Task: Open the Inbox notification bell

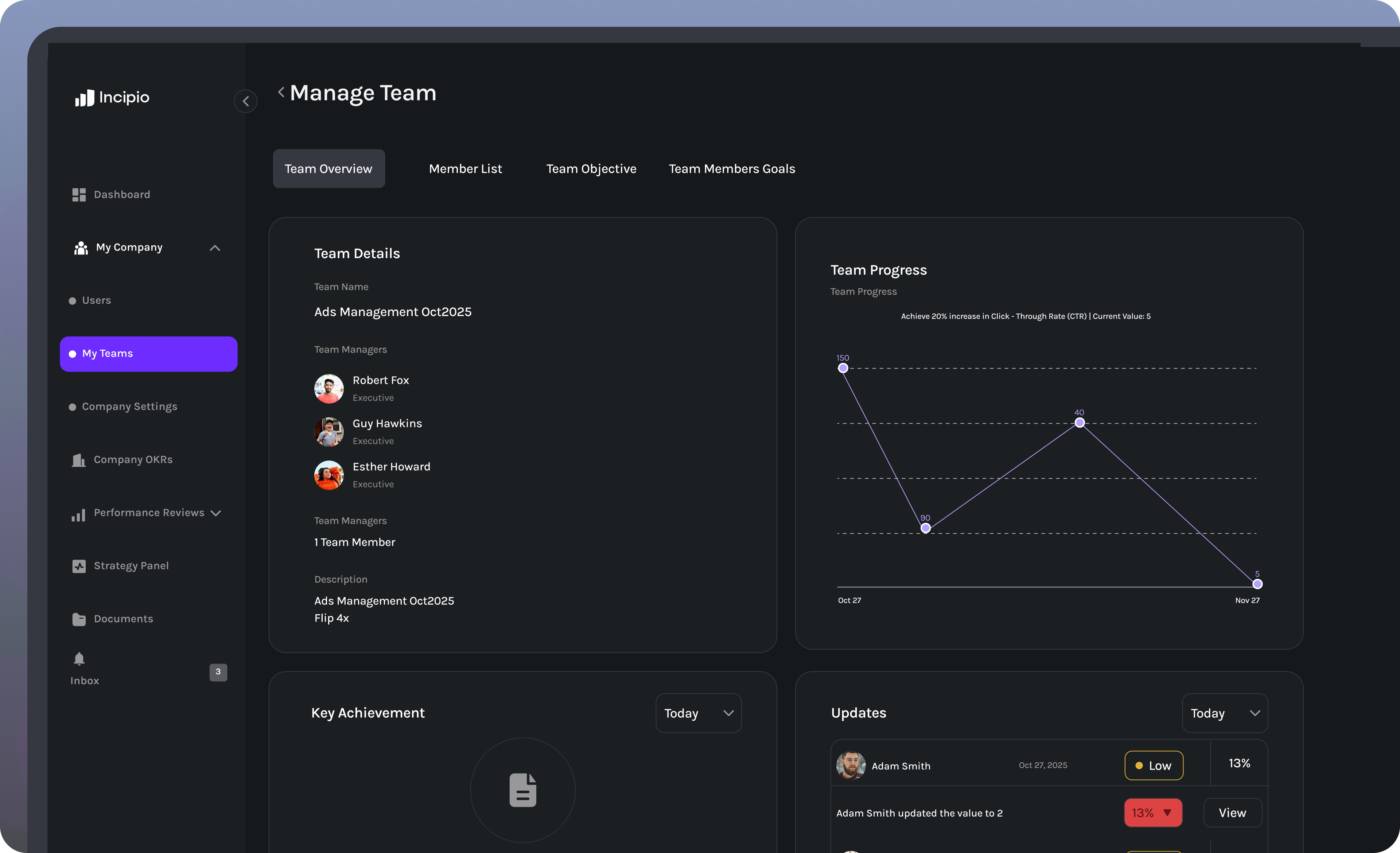Action: pyautogui.click(x=79, y=659)
